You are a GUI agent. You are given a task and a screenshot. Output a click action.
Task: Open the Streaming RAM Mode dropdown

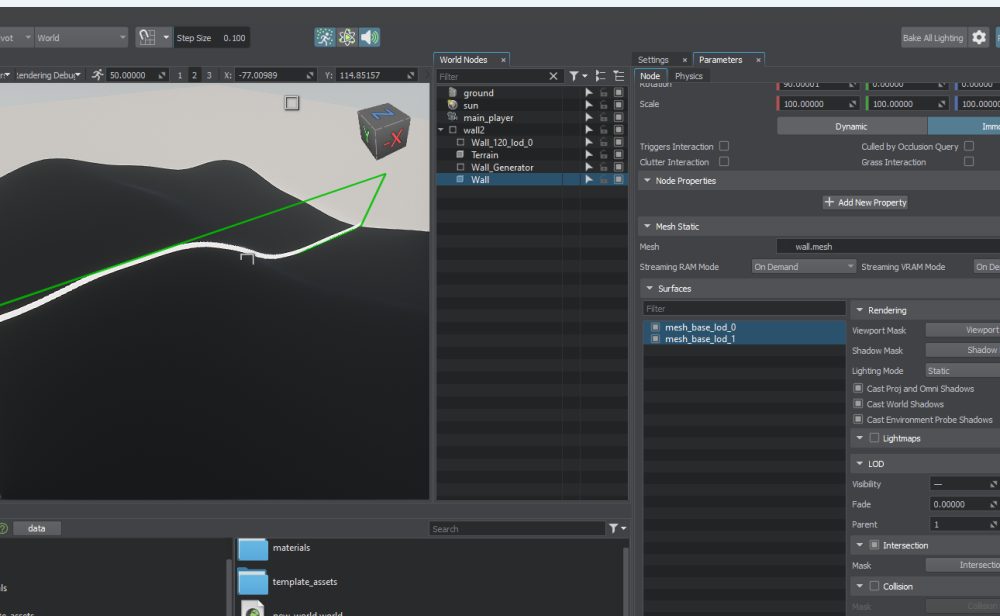pyautogui.click(x=804, y=267)
